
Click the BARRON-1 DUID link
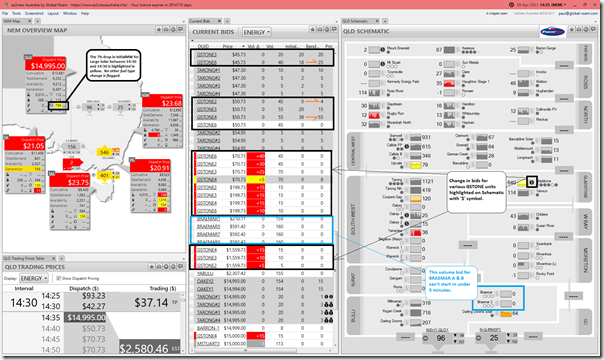208,328
